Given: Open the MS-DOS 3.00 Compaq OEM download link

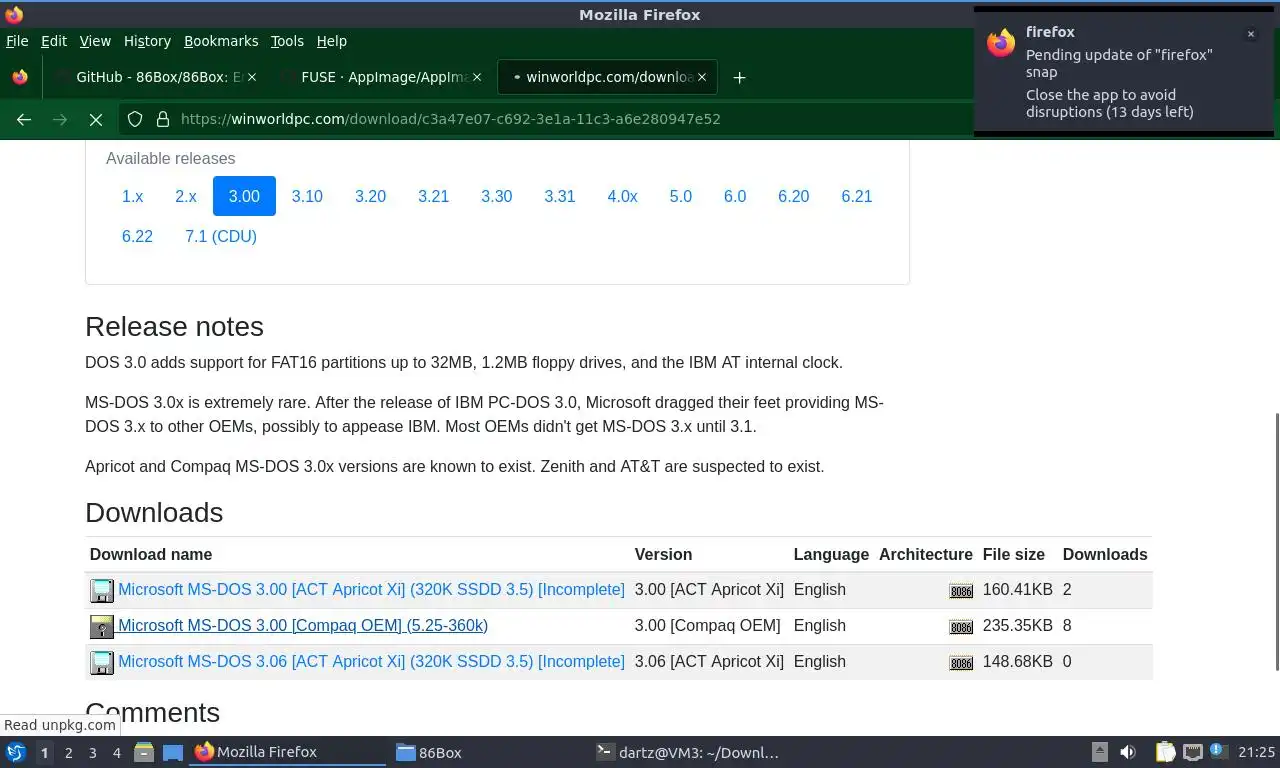Looking at the screenshot, I should (303, 626).
